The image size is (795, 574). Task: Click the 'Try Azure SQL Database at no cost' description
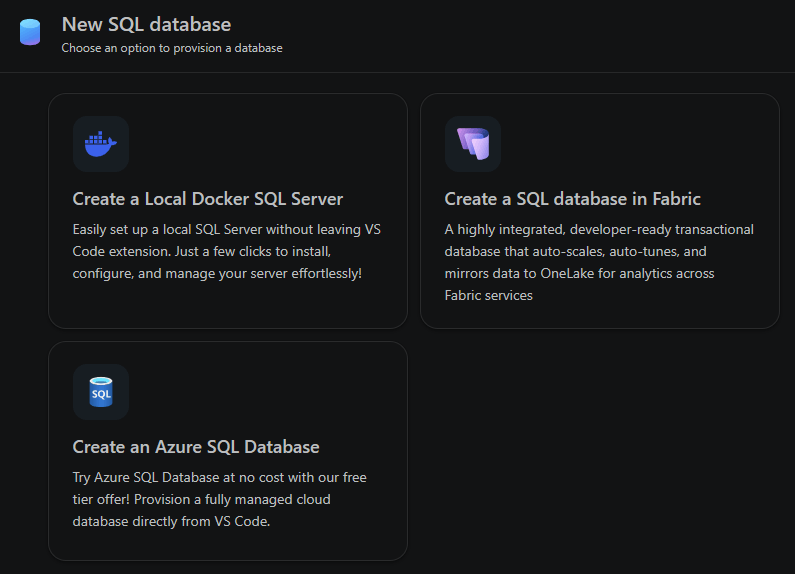220,499
